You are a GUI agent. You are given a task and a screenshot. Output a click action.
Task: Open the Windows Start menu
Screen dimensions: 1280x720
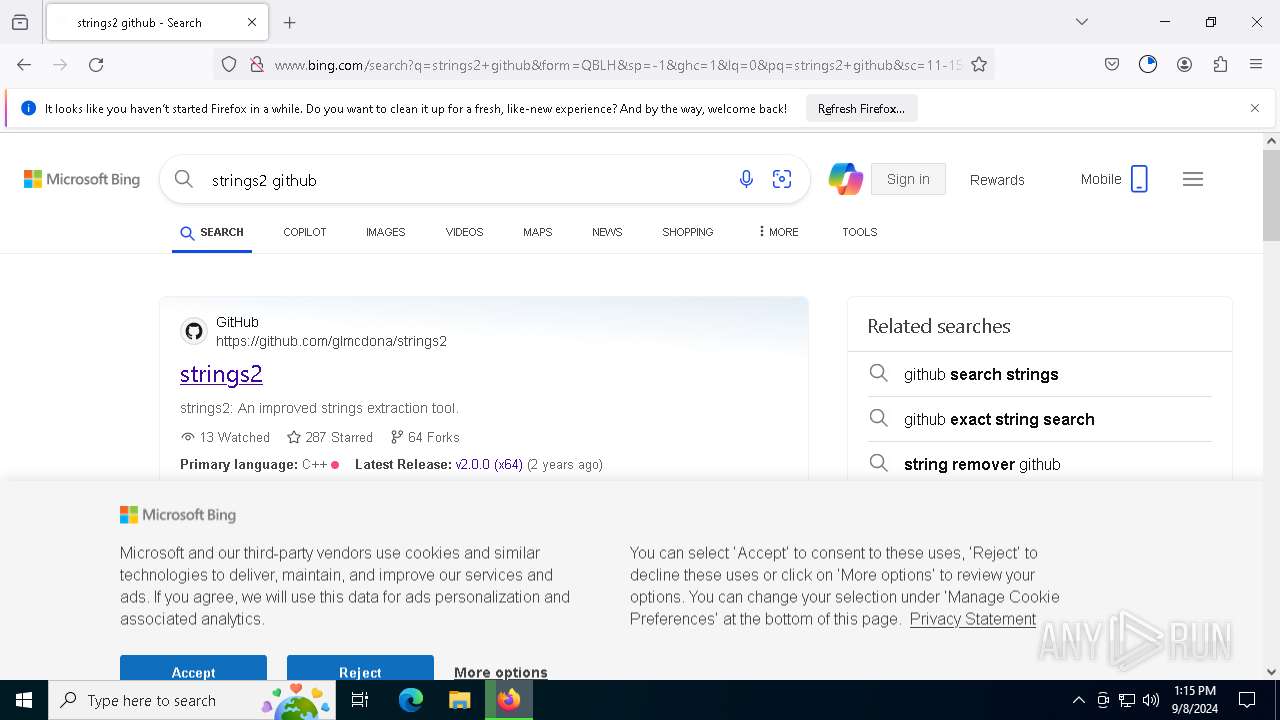tap(24, 700)
